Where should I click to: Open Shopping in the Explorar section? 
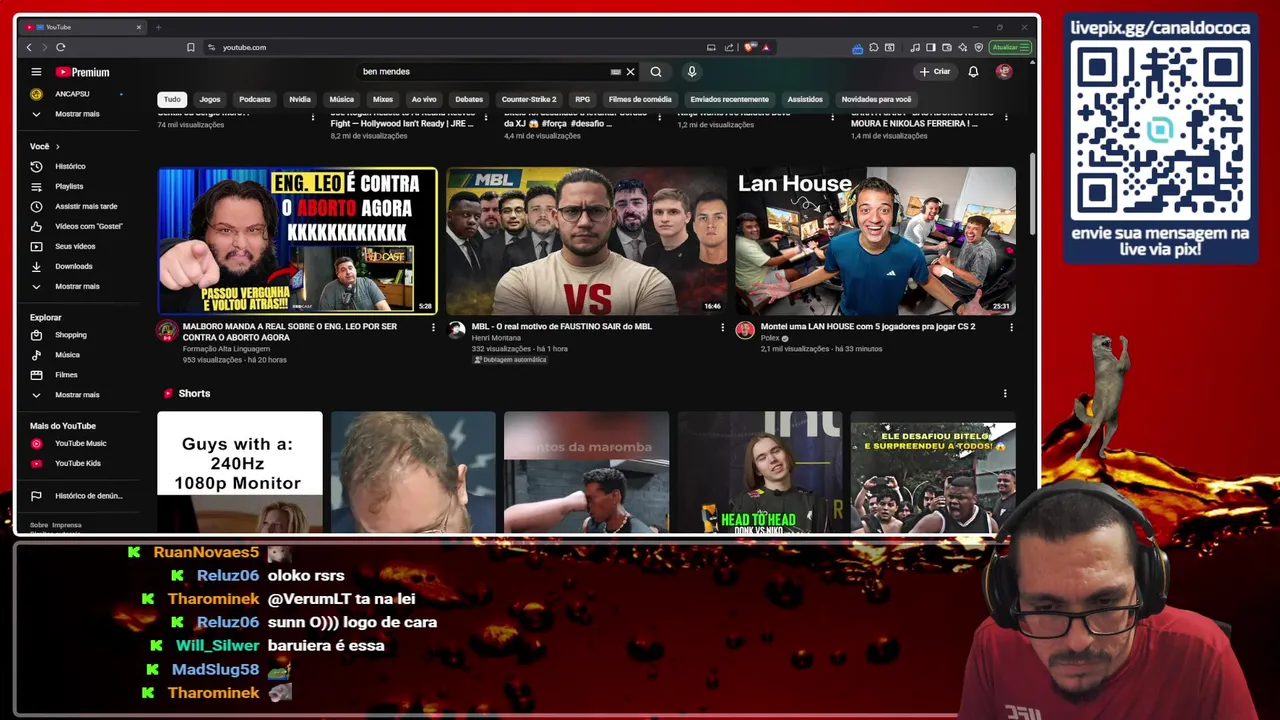[x=73, y=335]
